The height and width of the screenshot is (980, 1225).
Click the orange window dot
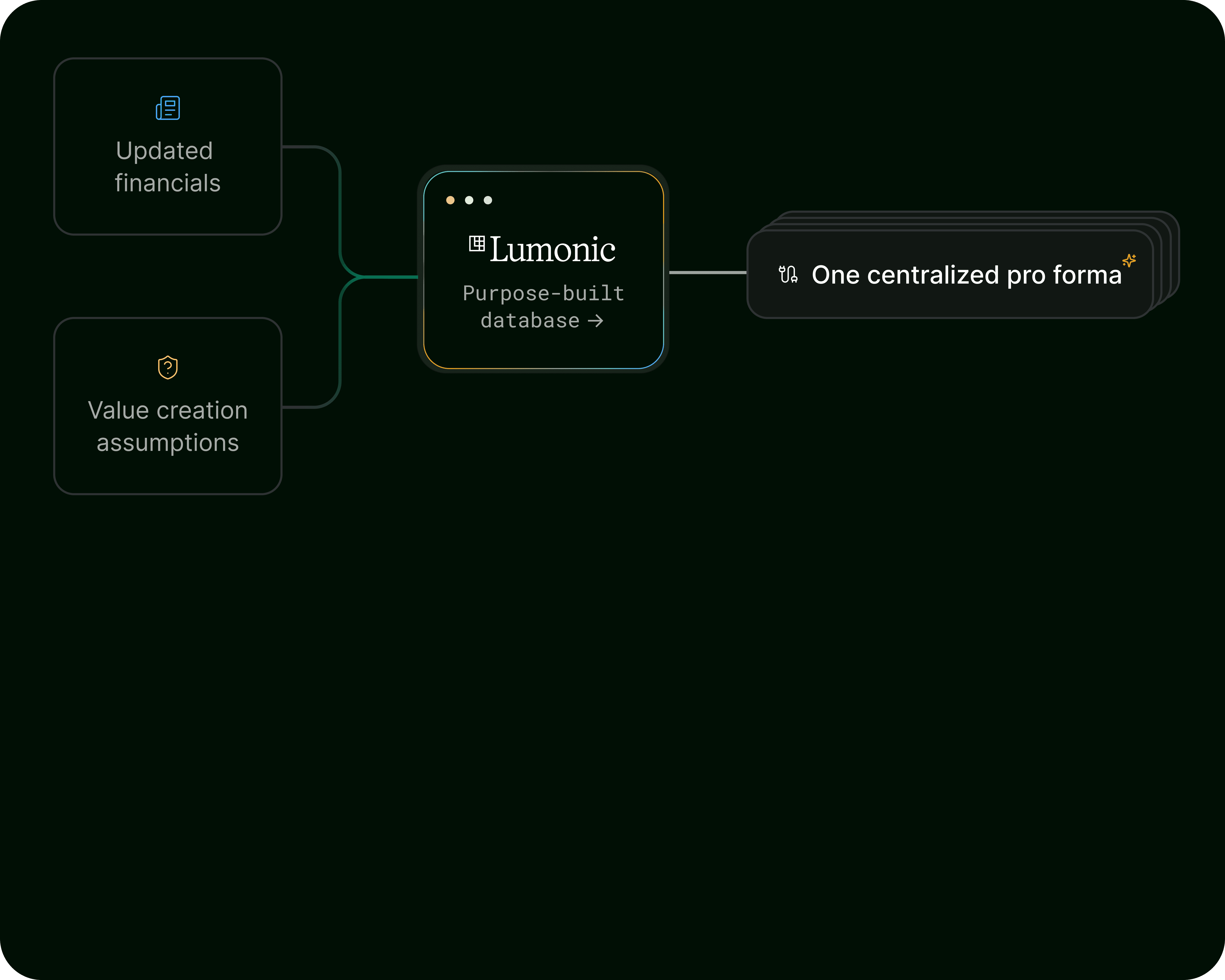coord(450,200)
